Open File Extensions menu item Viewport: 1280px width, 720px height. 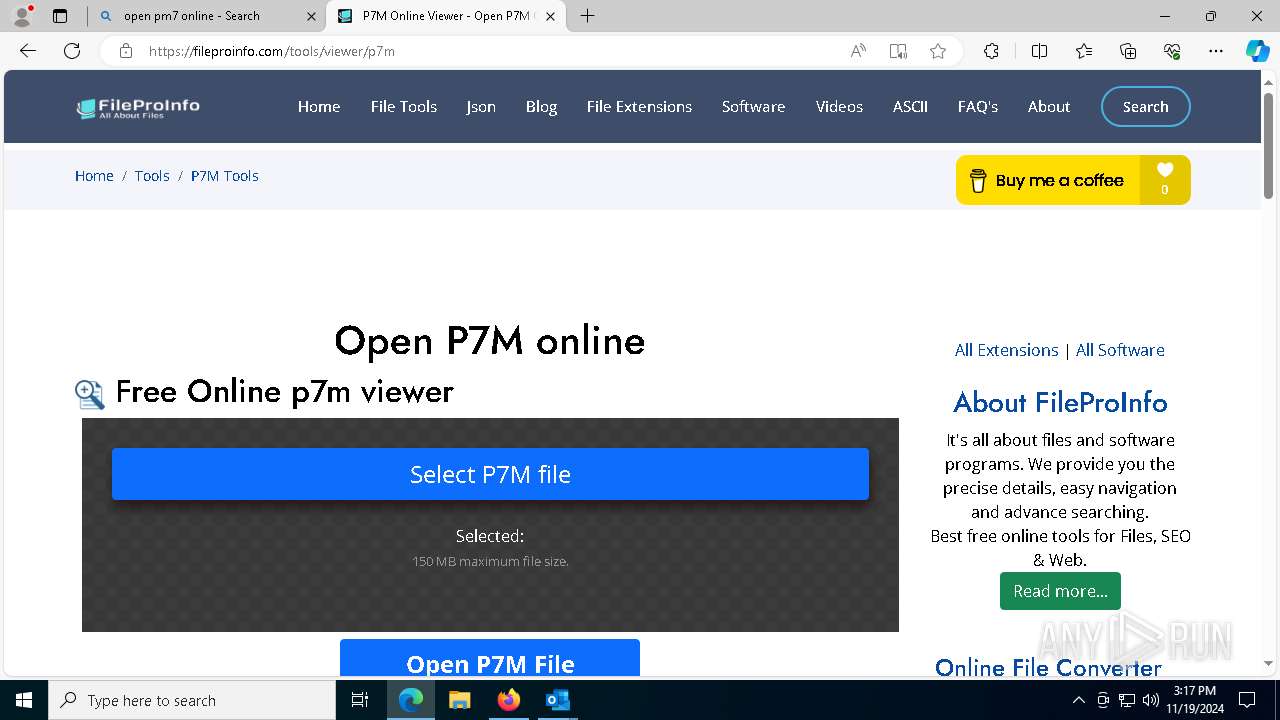pyautogui.click(x=639, y=107)
